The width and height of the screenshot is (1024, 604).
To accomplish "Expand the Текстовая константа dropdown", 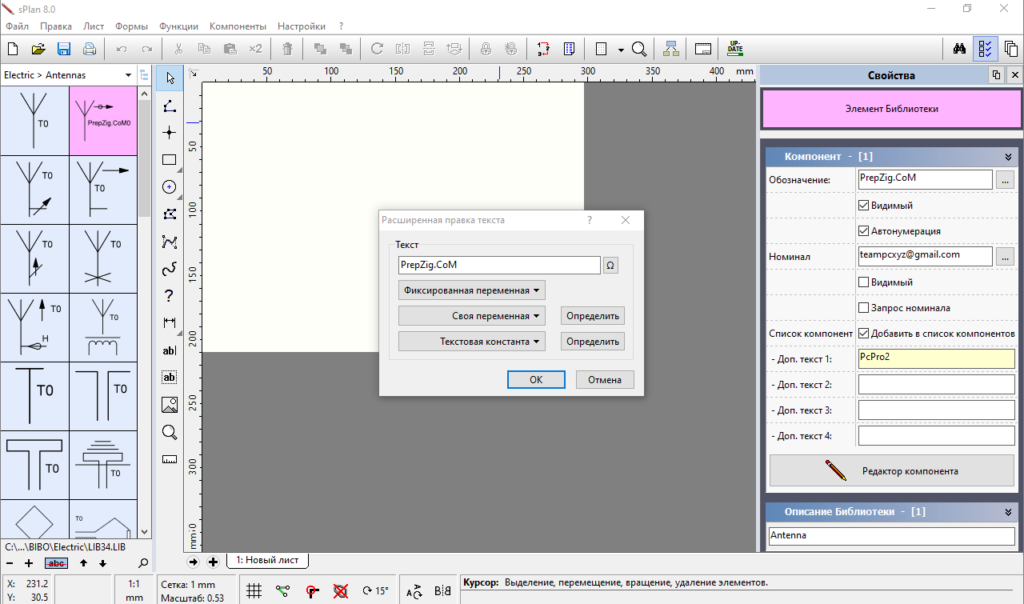I will (x=472, y=341).
